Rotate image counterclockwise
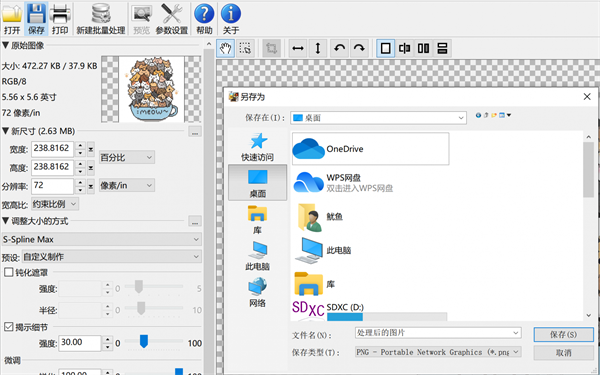600x375 pixels. coord(339,48)
